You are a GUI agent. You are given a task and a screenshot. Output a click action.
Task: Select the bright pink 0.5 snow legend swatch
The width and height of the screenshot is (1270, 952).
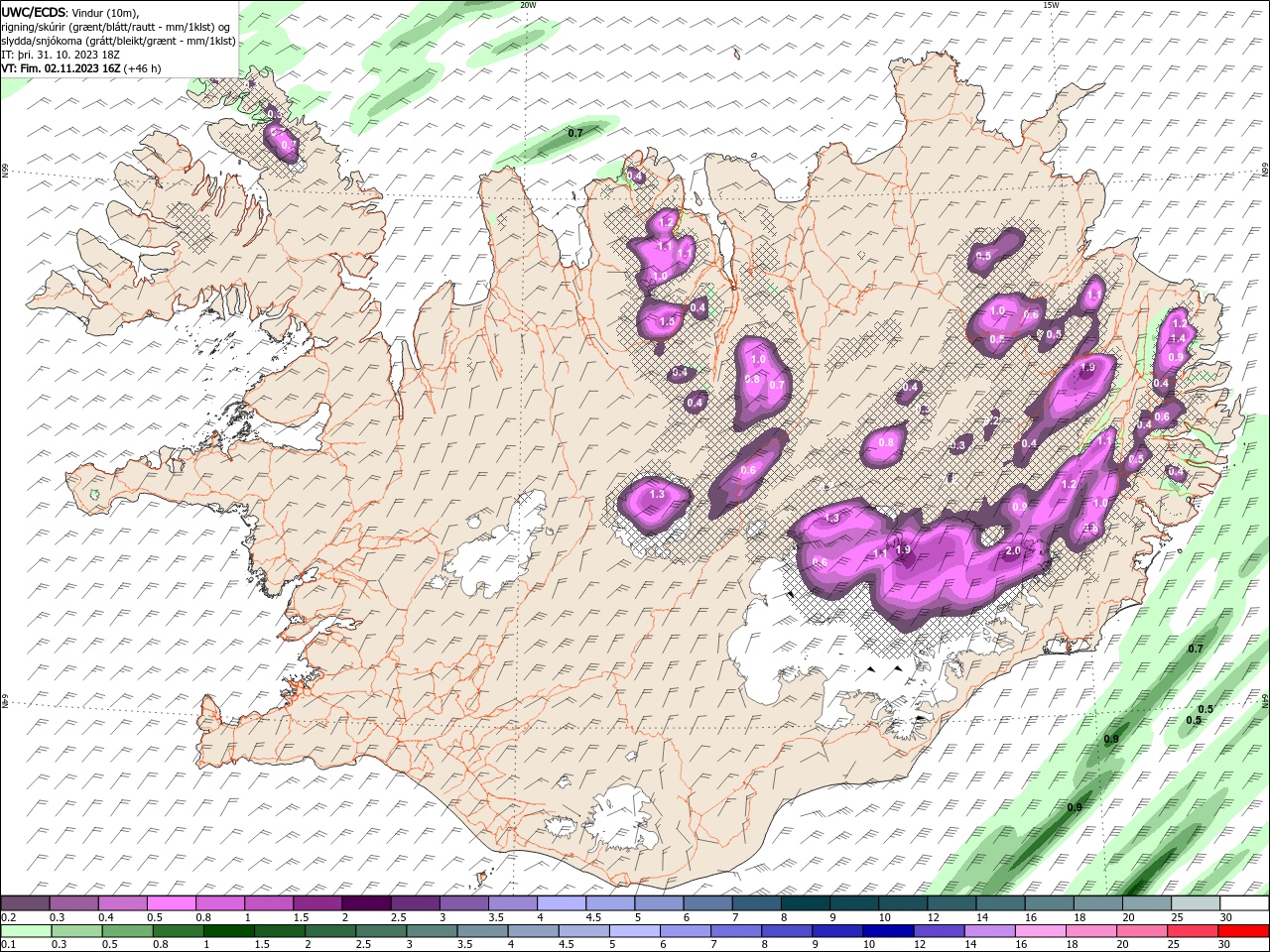pos(171,903)
